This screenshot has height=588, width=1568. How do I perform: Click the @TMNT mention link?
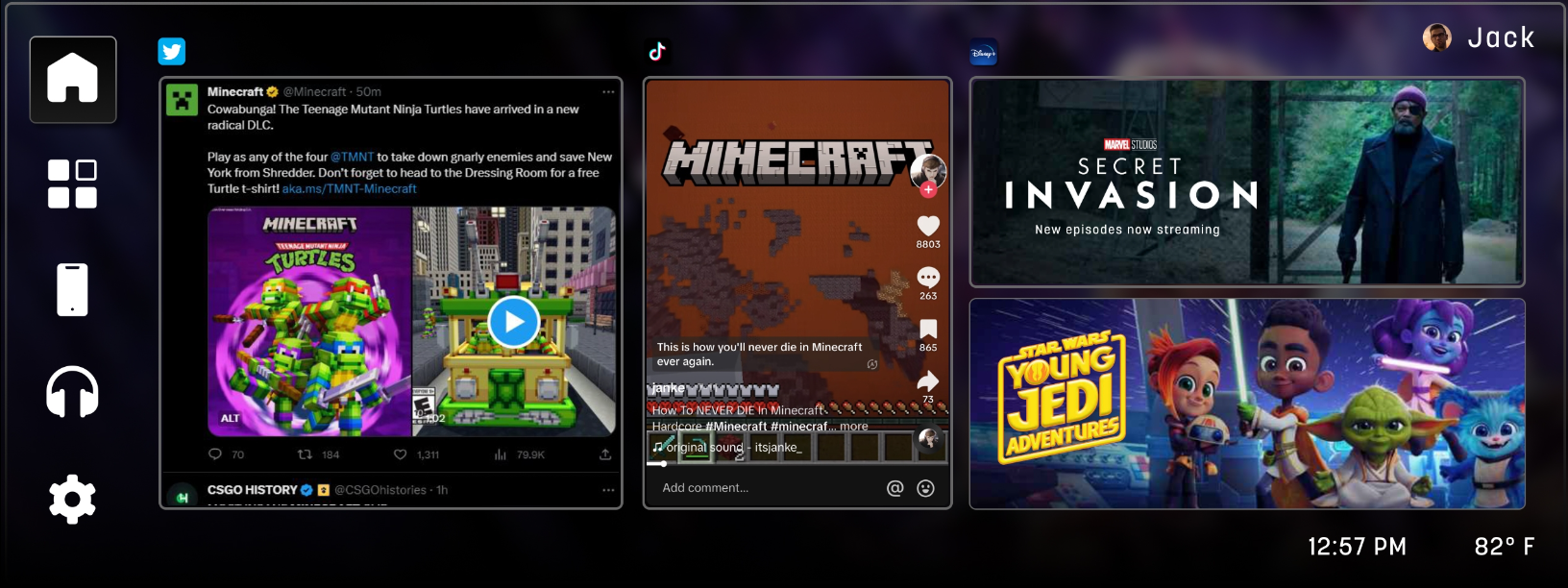(352, 157)
